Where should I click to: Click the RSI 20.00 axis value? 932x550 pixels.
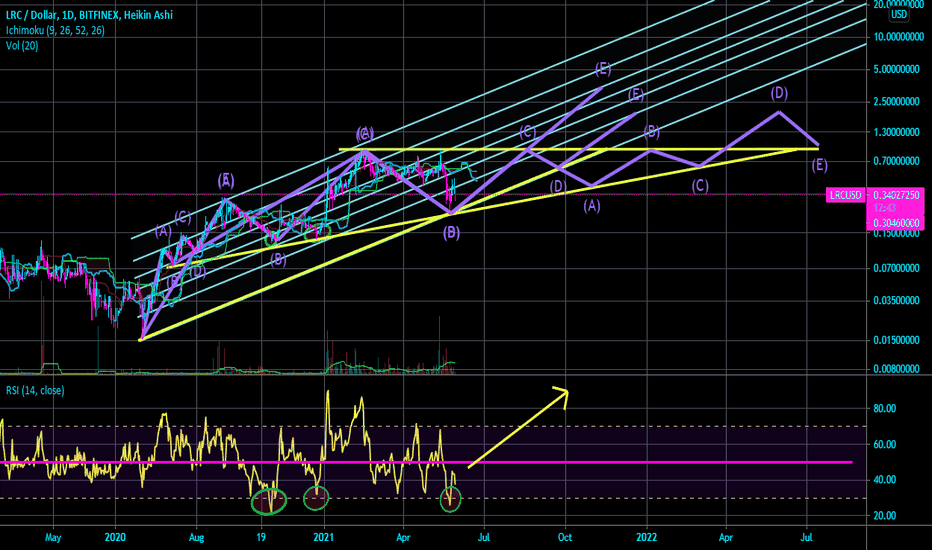tap(884, 516)
